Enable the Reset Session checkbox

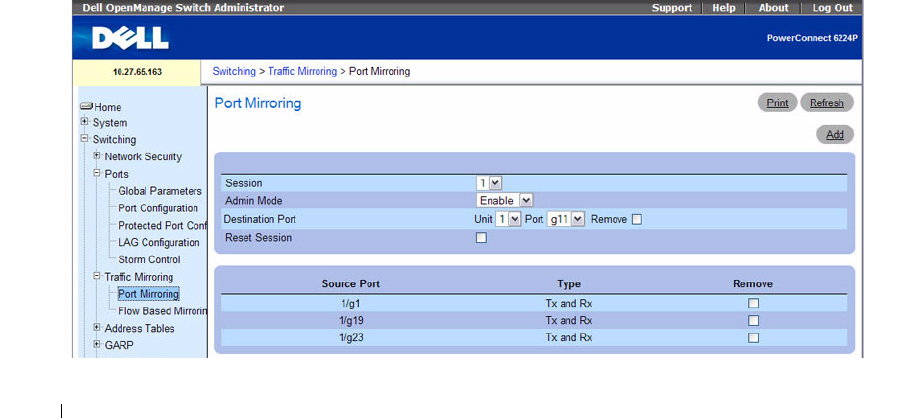(481, 238)
